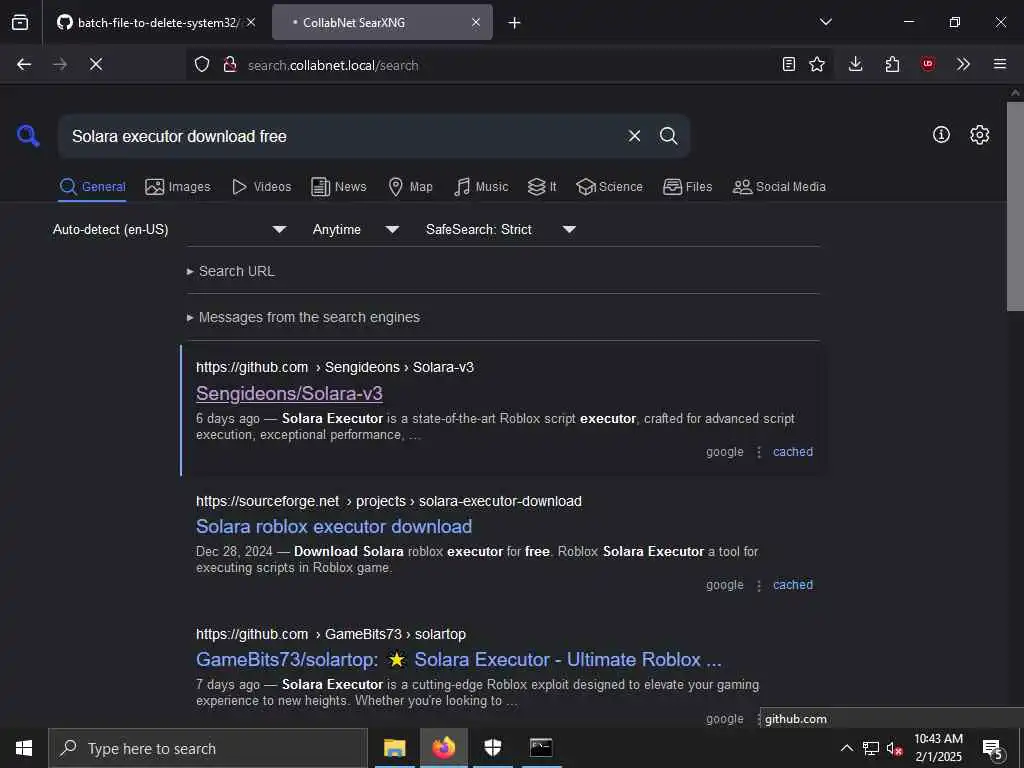
Task: Select the General search category
Action: 92,187
